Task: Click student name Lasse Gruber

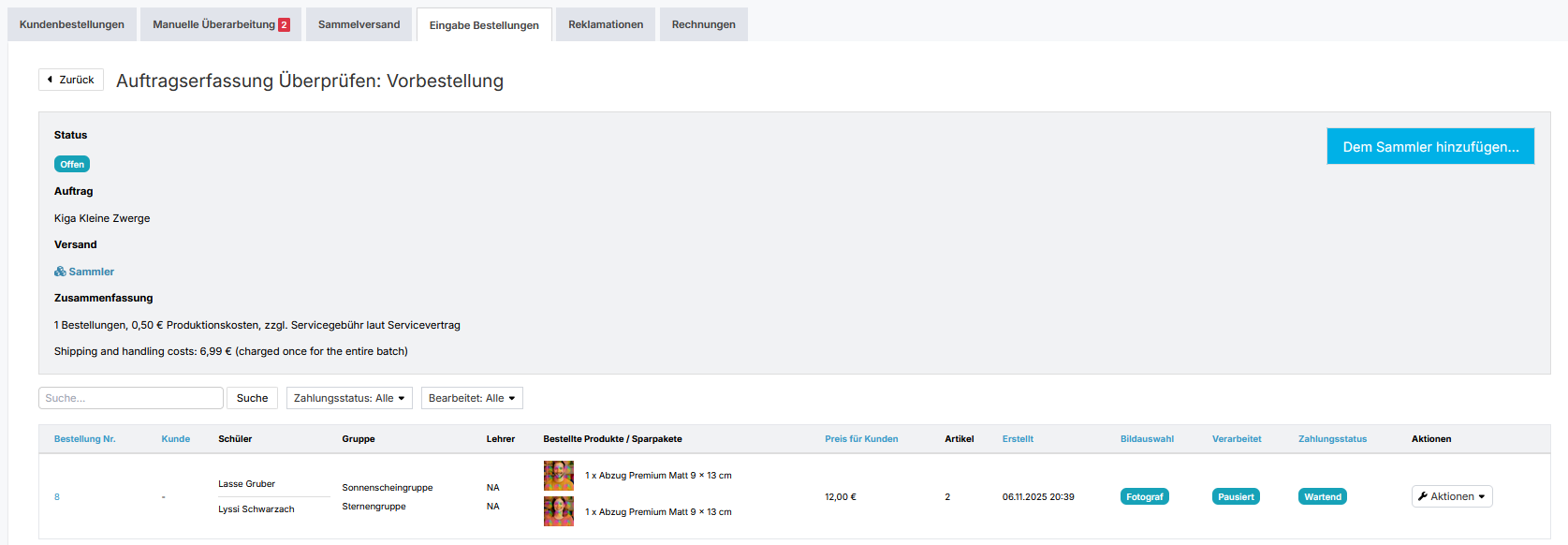Action: 247,484
